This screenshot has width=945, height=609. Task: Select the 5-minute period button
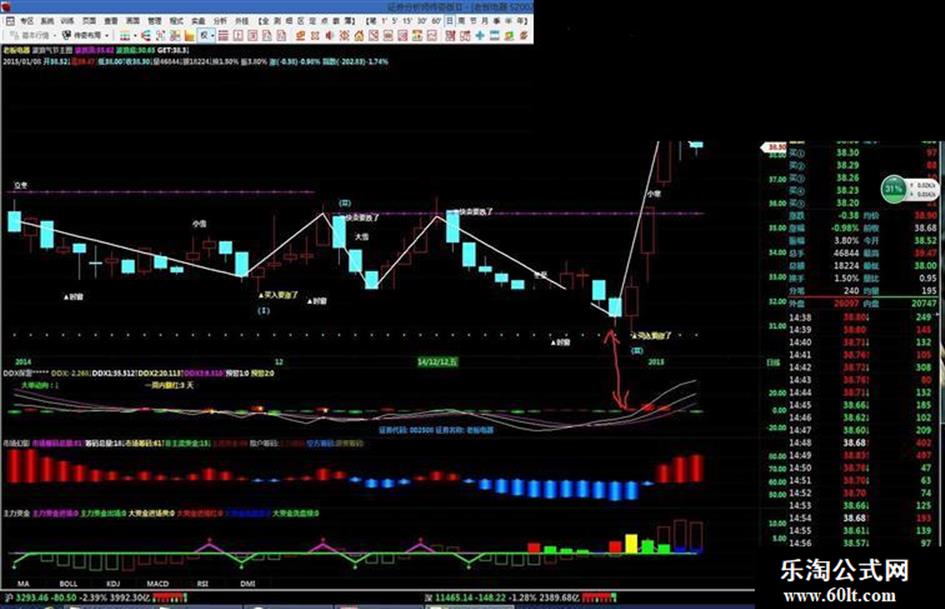395,21
